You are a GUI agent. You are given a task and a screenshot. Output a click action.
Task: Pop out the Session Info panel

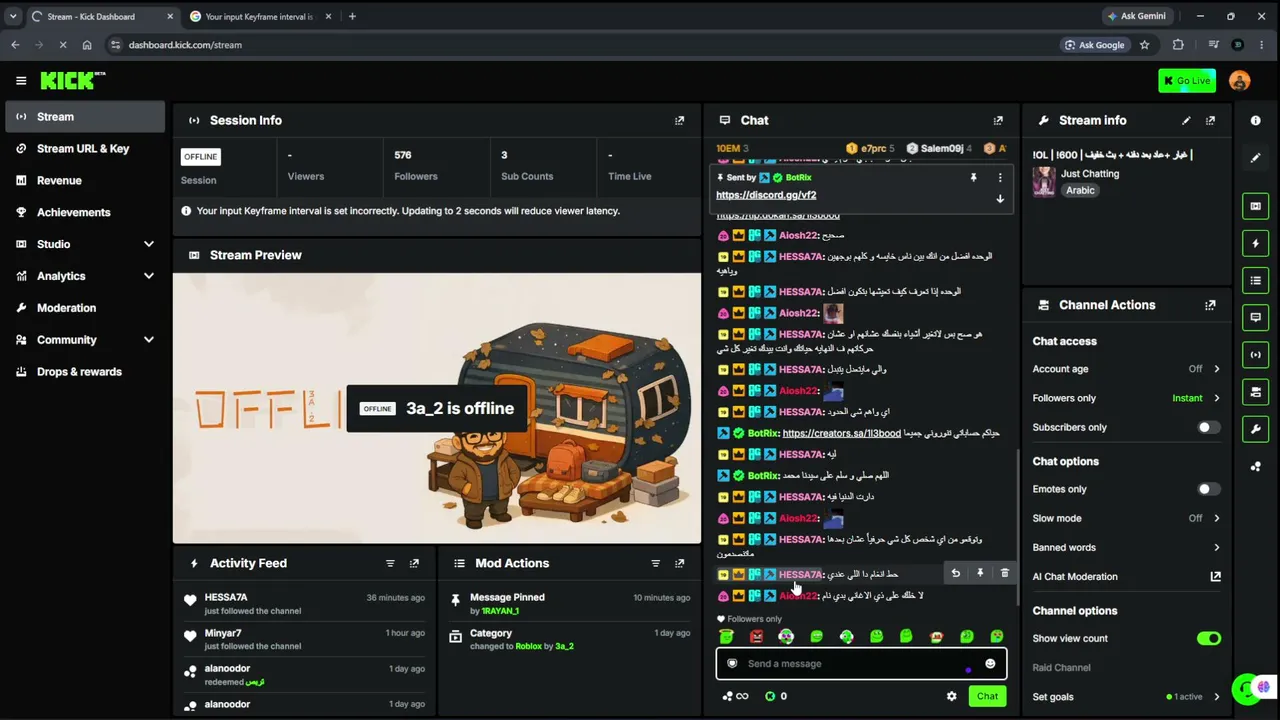679,120
